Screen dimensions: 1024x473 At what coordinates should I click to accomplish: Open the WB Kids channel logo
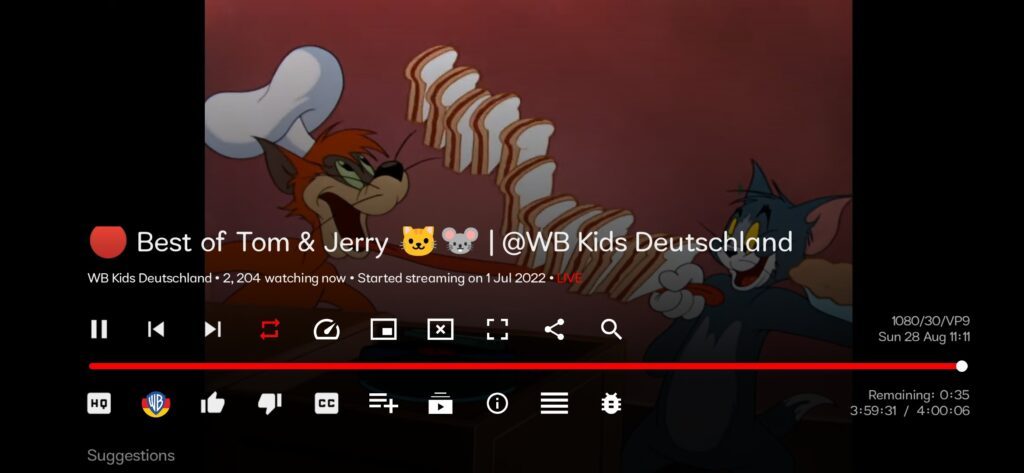(x=155, y=404)
